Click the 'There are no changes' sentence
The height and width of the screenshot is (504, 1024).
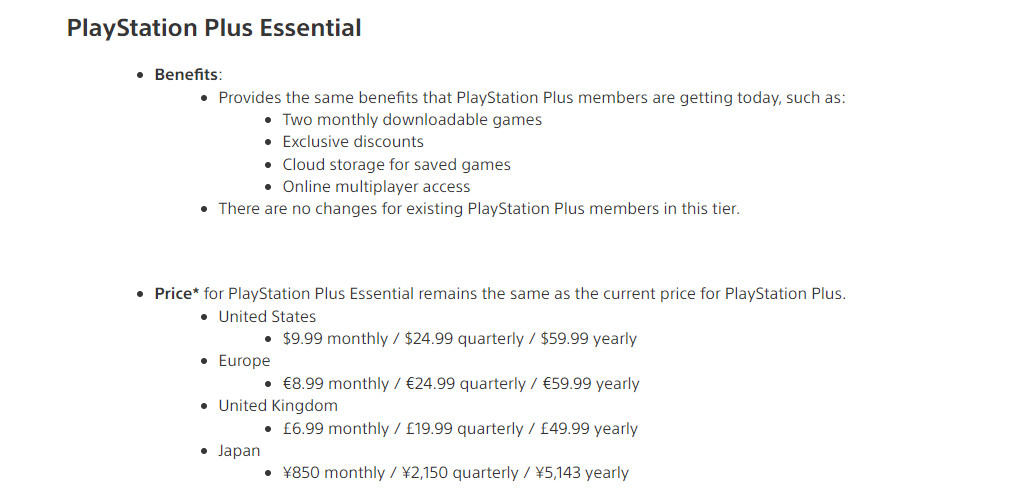coord(479,209)
